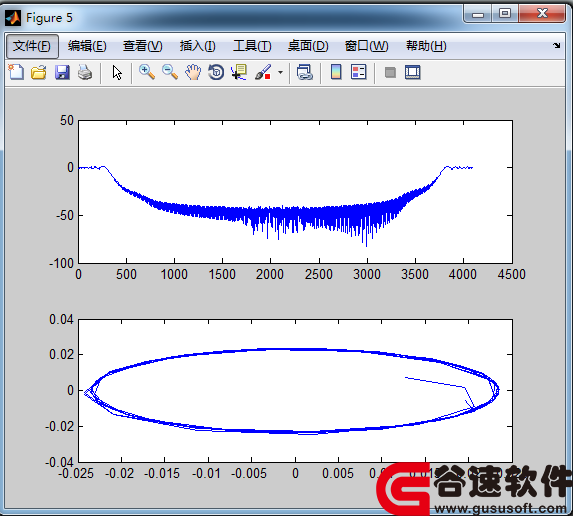Select the Data Cursor tool
The height and width of the screenshot is (516, 573).
239,72
